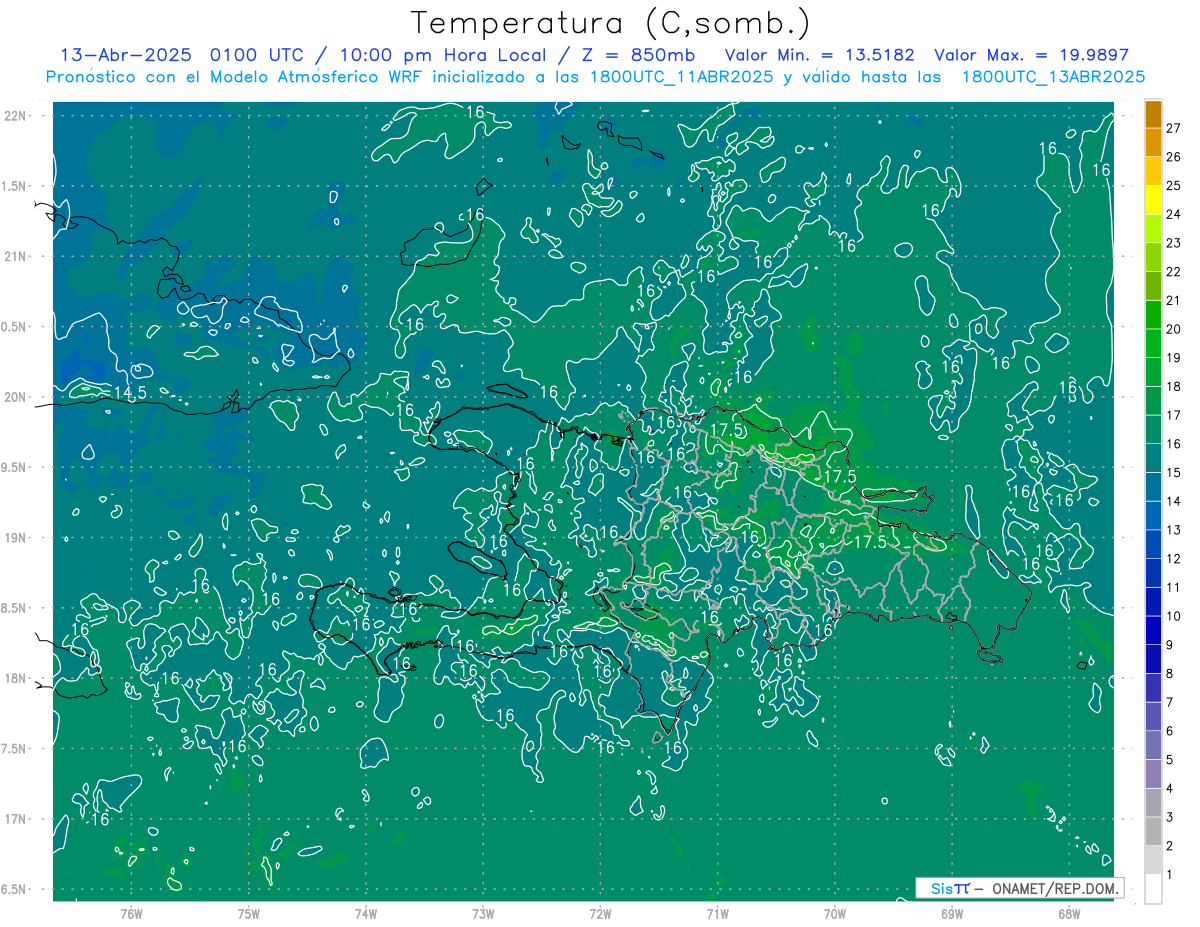Screen dimensions: 1200x927
Task: Click the title 'Temperatura (C,somb.)'
Action: point(611,22)
